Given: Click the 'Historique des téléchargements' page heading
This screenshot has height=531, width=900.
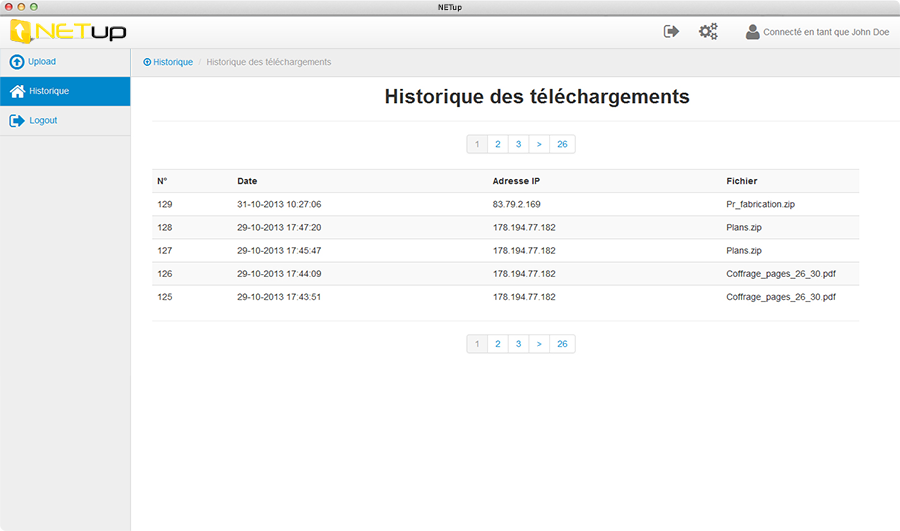Looking at the screenshot, I should pyautogui.click(x=537, y=96).
